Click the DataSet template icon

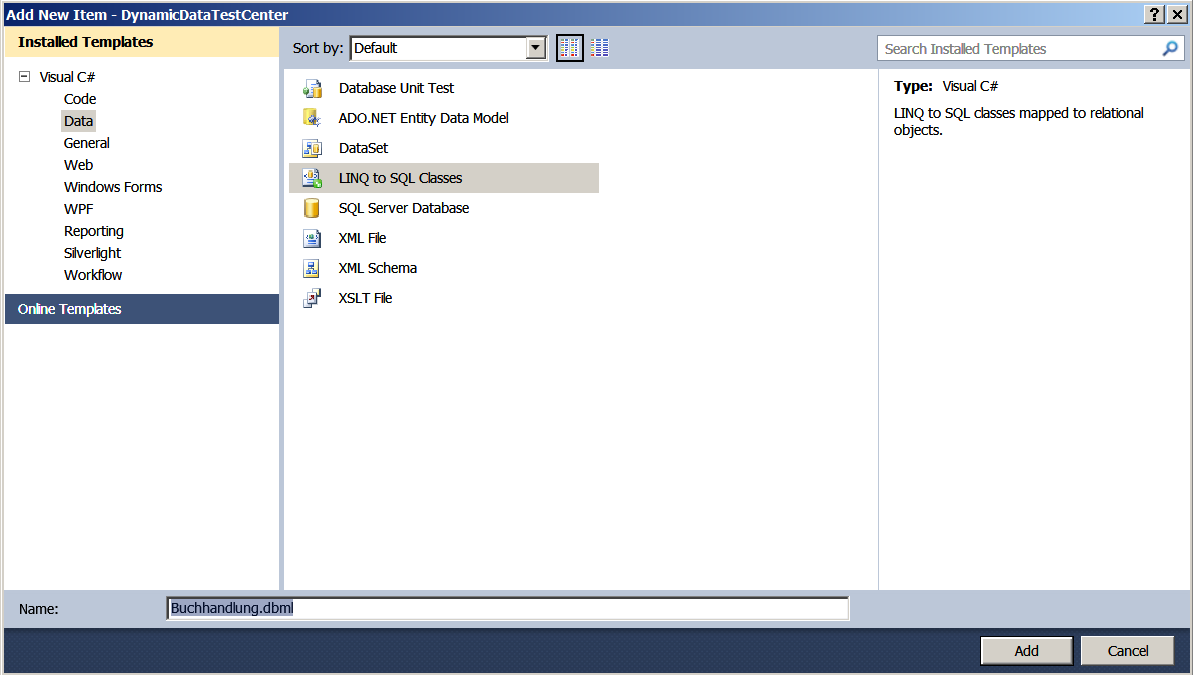tap(312, 148)
